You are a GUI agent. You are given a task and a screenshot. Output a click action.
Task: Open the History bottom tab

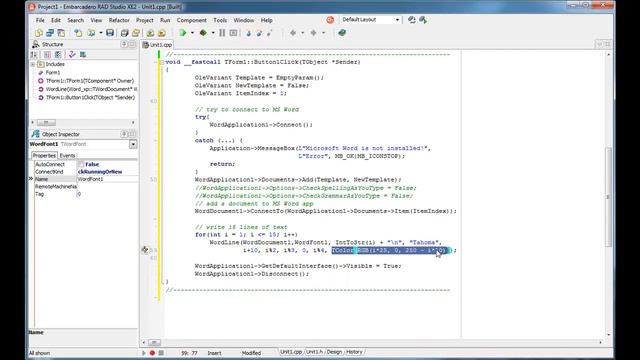(x=354, y=352)
